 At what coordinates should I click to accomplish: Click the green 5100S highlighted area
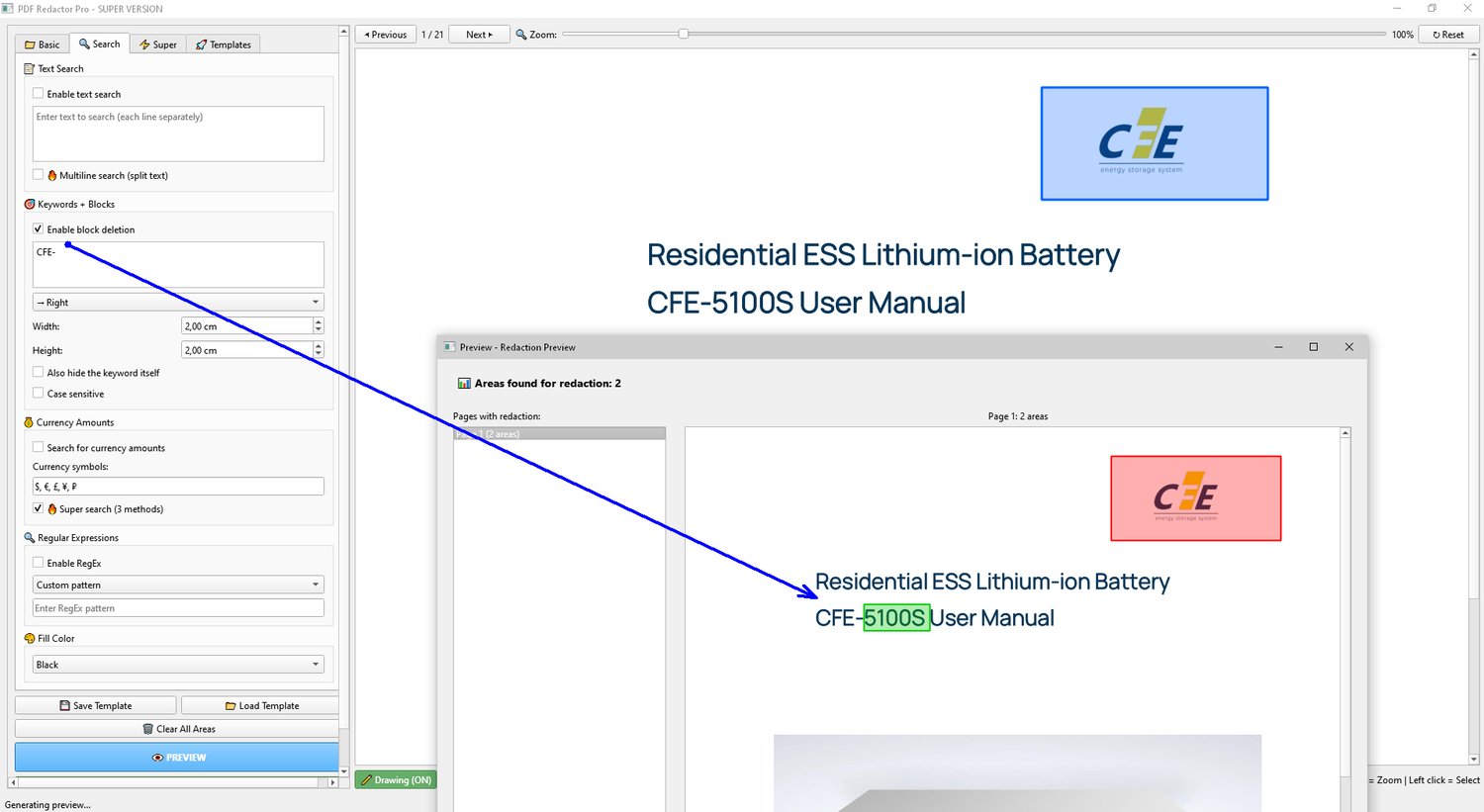[x=896, y=618]
